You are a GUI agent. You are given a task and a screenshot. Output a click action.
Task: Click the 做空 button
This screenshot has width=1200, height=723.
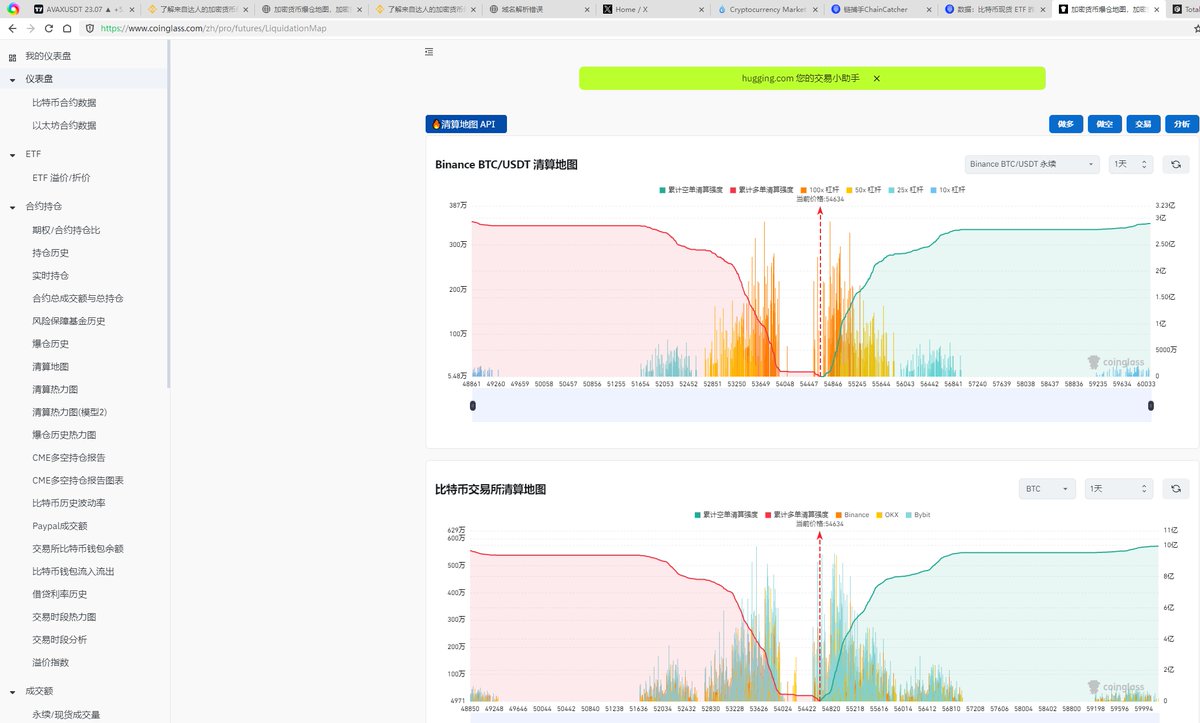[1104, 124]
